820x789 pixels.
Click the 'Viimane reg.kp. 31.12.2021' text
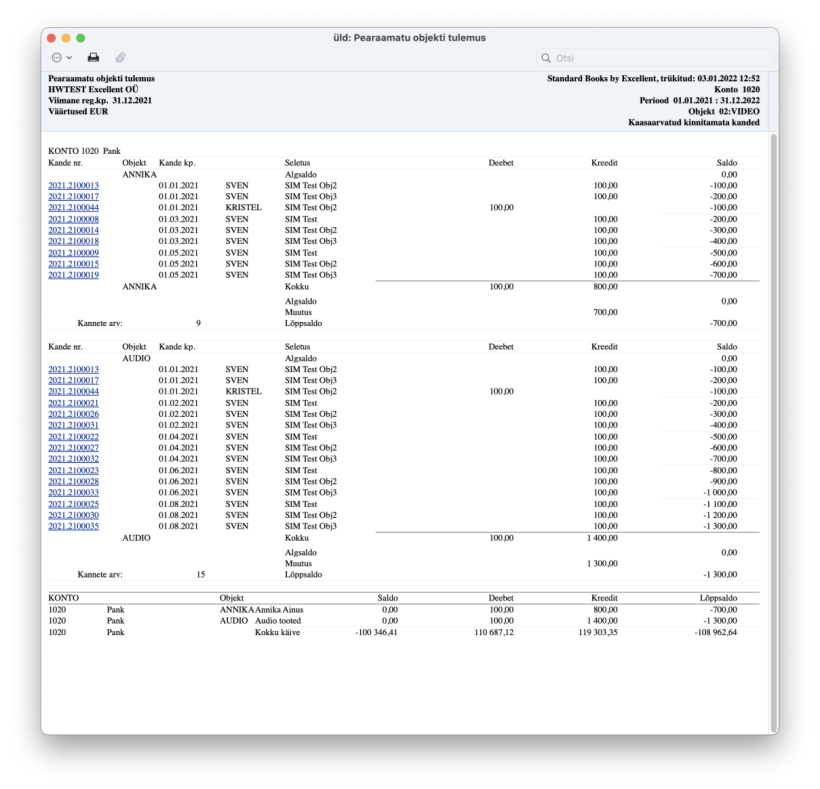click(x=100, y=100)
